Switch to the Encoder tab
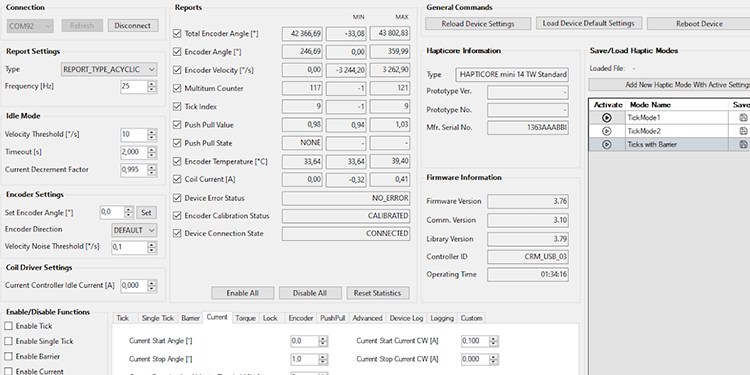 (x=301, y=318)
